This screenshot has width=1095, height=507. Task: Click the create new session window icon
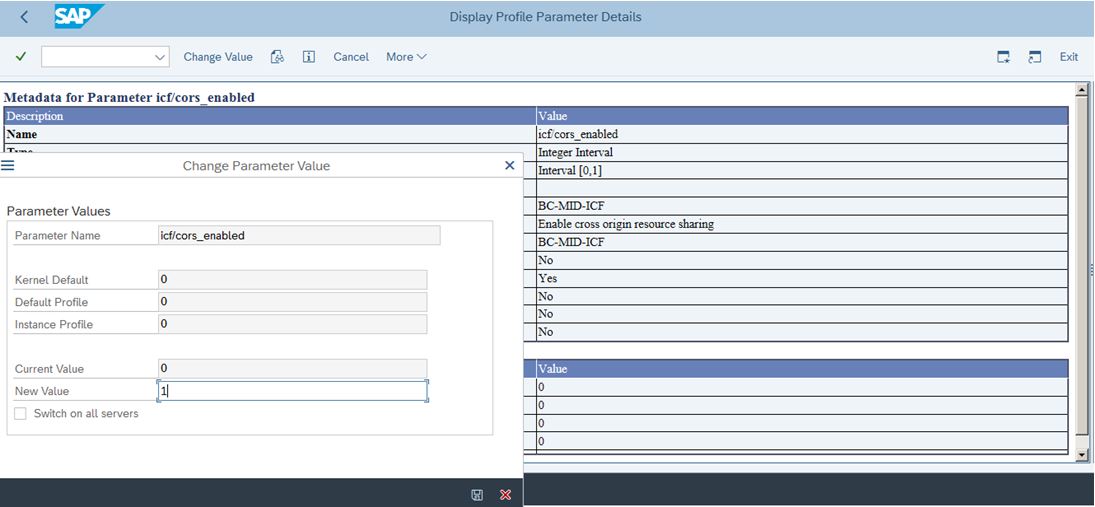coord(1003,57)
